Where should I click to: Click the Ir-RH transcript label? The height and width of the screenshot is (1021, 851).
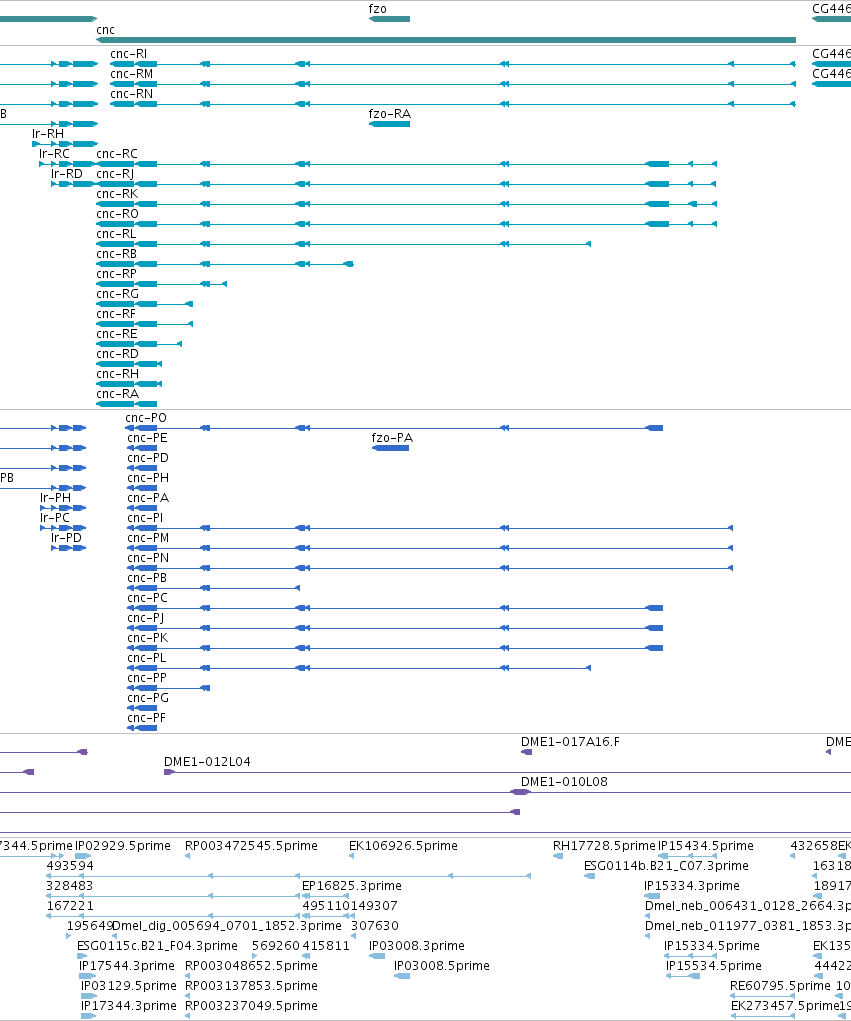pos(48,134)
